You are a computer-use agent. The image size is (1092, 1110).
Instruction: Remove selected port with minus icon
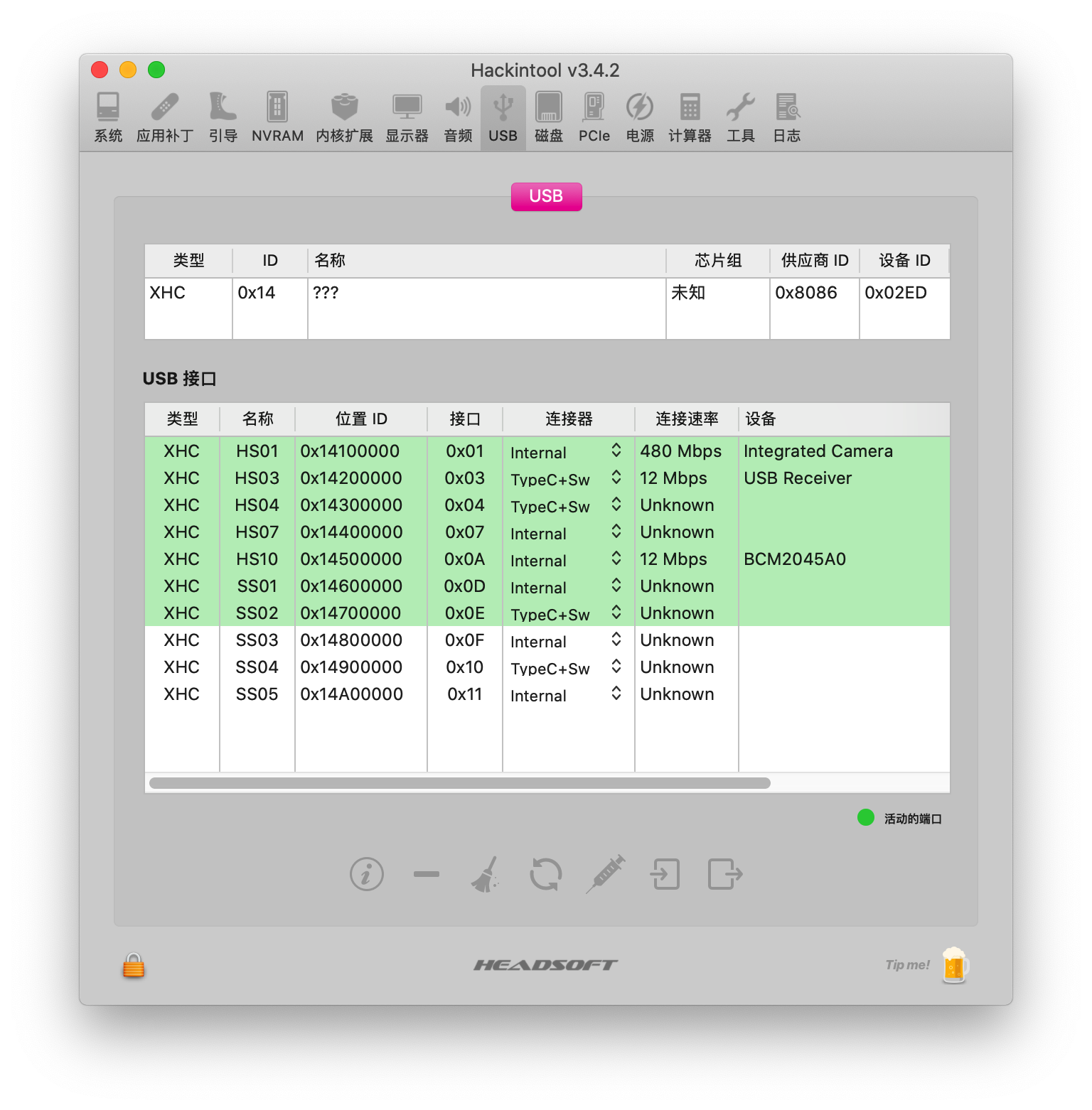click(427, 874)
